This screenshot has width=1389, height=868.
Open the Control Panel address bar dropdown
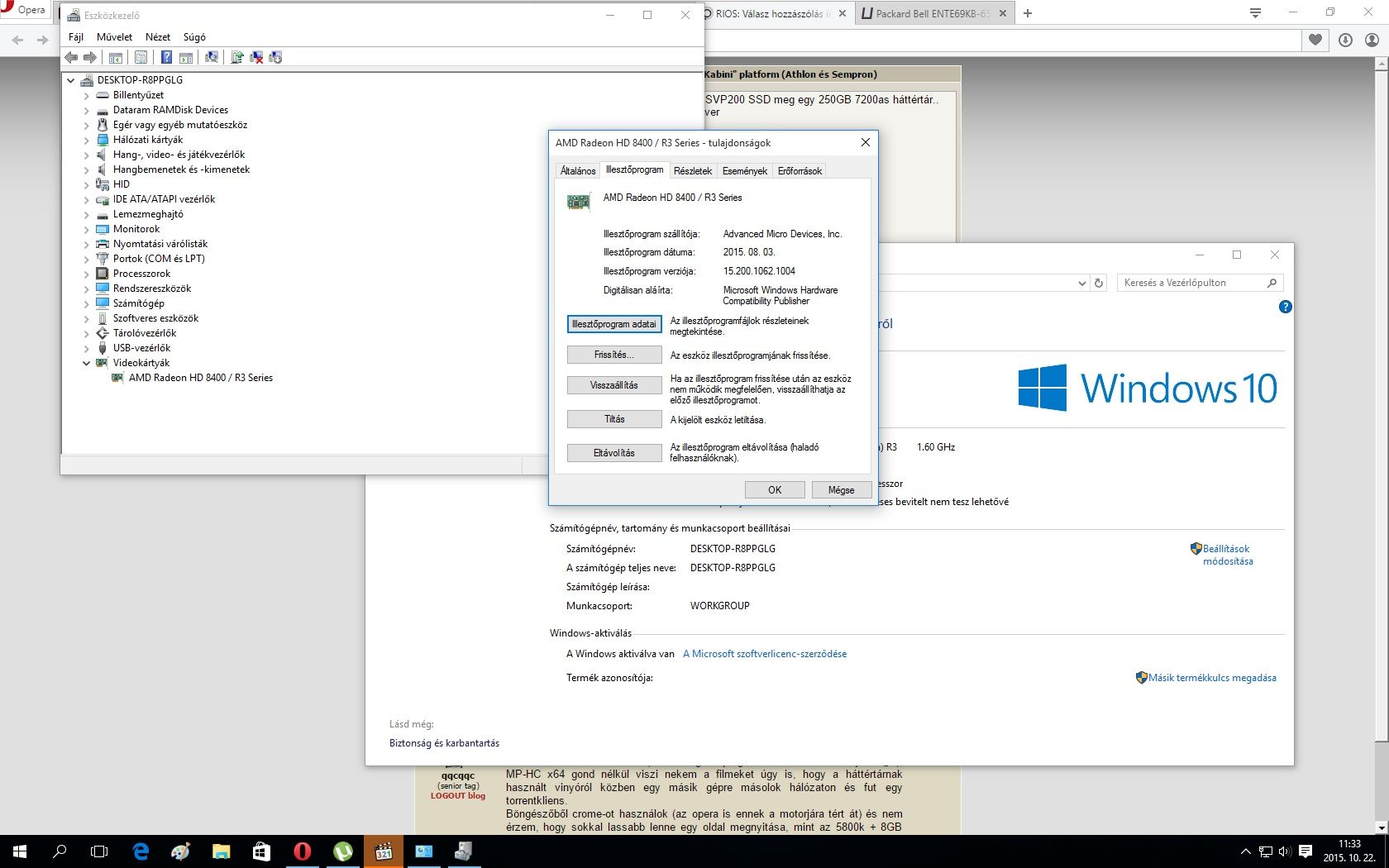(1081, 283)
